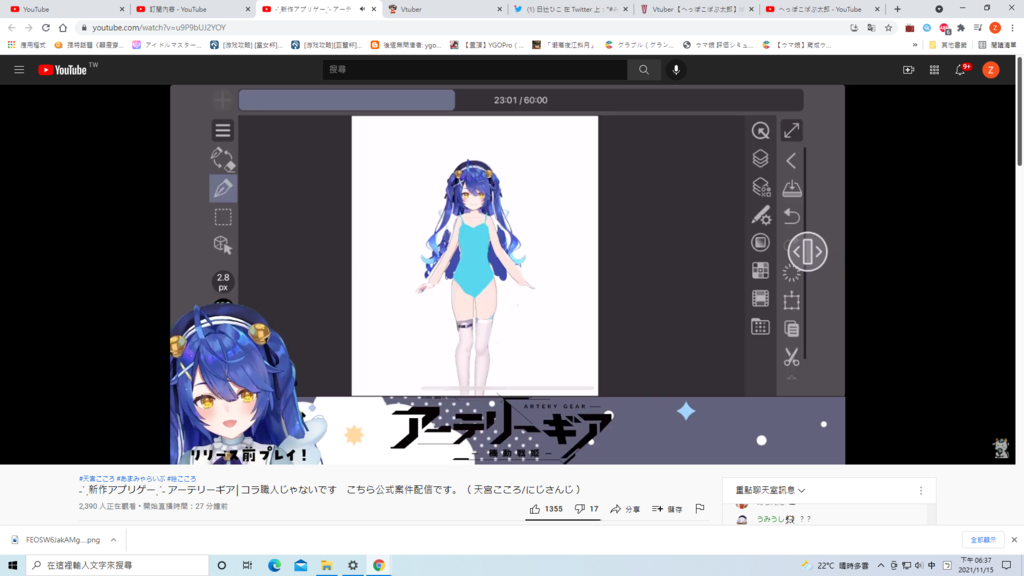Click the copy pages icon
This screenshot has width=1024, height=576.
(x=792, y=328)
